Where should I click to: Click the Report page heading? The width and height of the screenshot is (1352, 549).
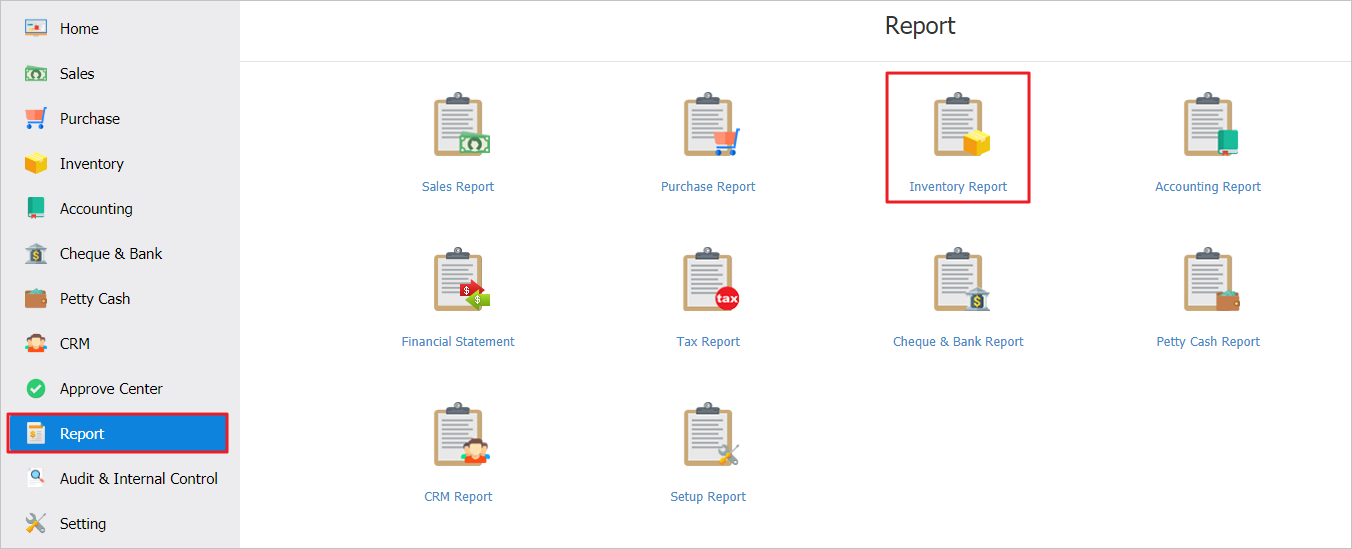pyautogui.click(x=920, y=26)
